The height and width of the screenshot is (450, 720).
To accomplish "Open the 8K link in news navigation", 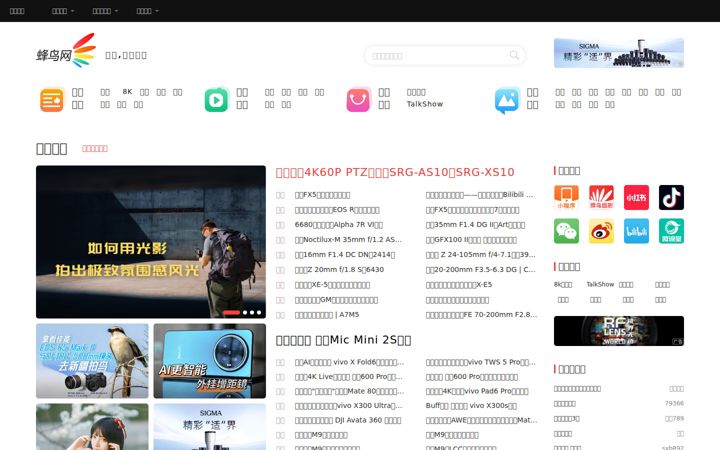I will (127, 92).
